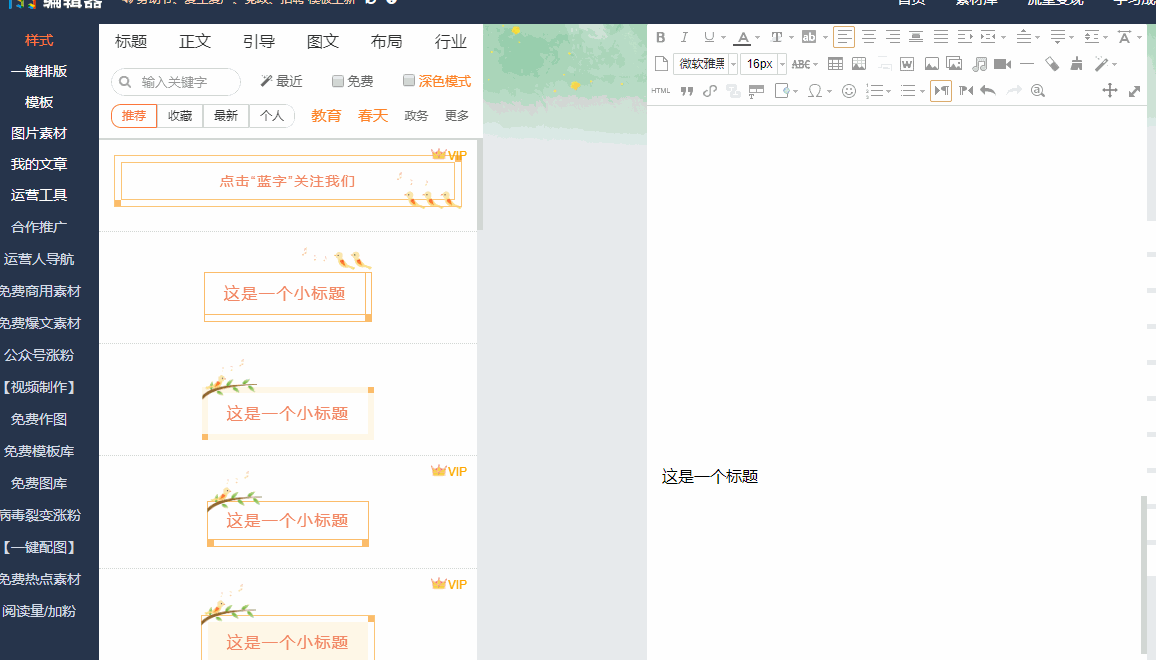The image size is (1156, 660).
Task: Open the 模板 templates sidebar section
Action: coord(37,102)
